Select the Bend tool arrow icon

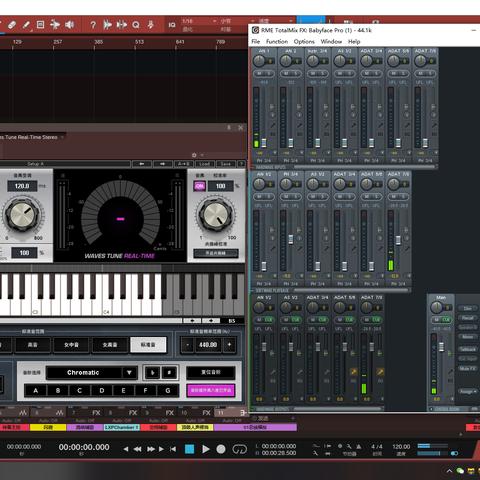[x=55, y=24]
